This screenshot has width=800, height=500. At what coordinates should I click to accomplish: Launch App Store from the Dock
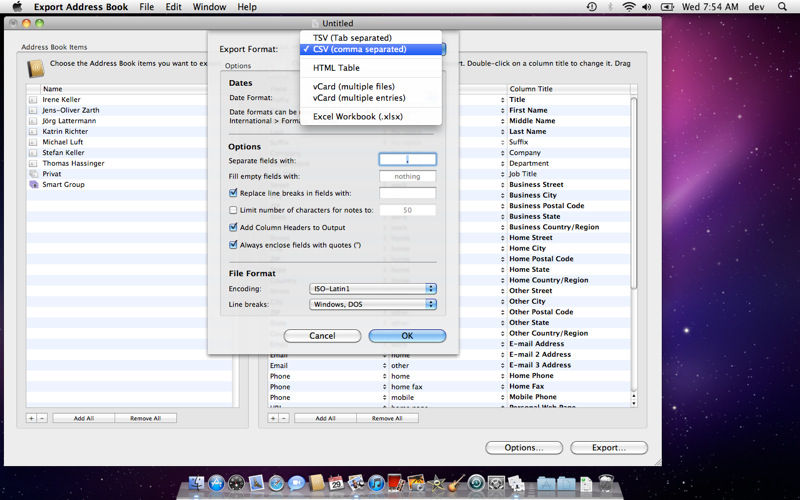coord(216,483)
